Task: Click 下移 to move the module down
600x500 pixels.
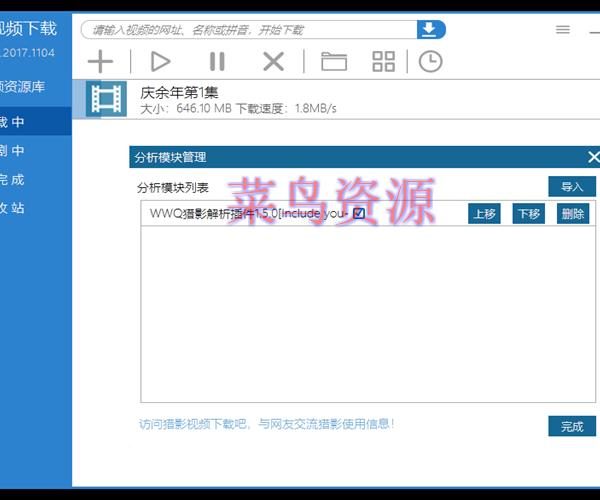Action: 528,214
